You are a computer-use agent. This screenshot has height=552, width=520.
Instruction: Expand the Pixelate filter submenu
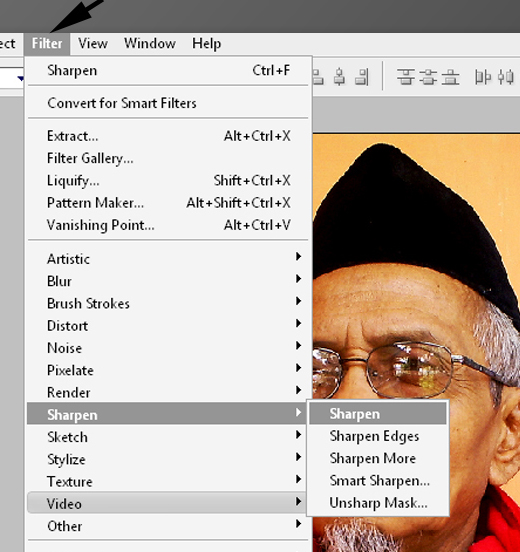tap(168, 370)
